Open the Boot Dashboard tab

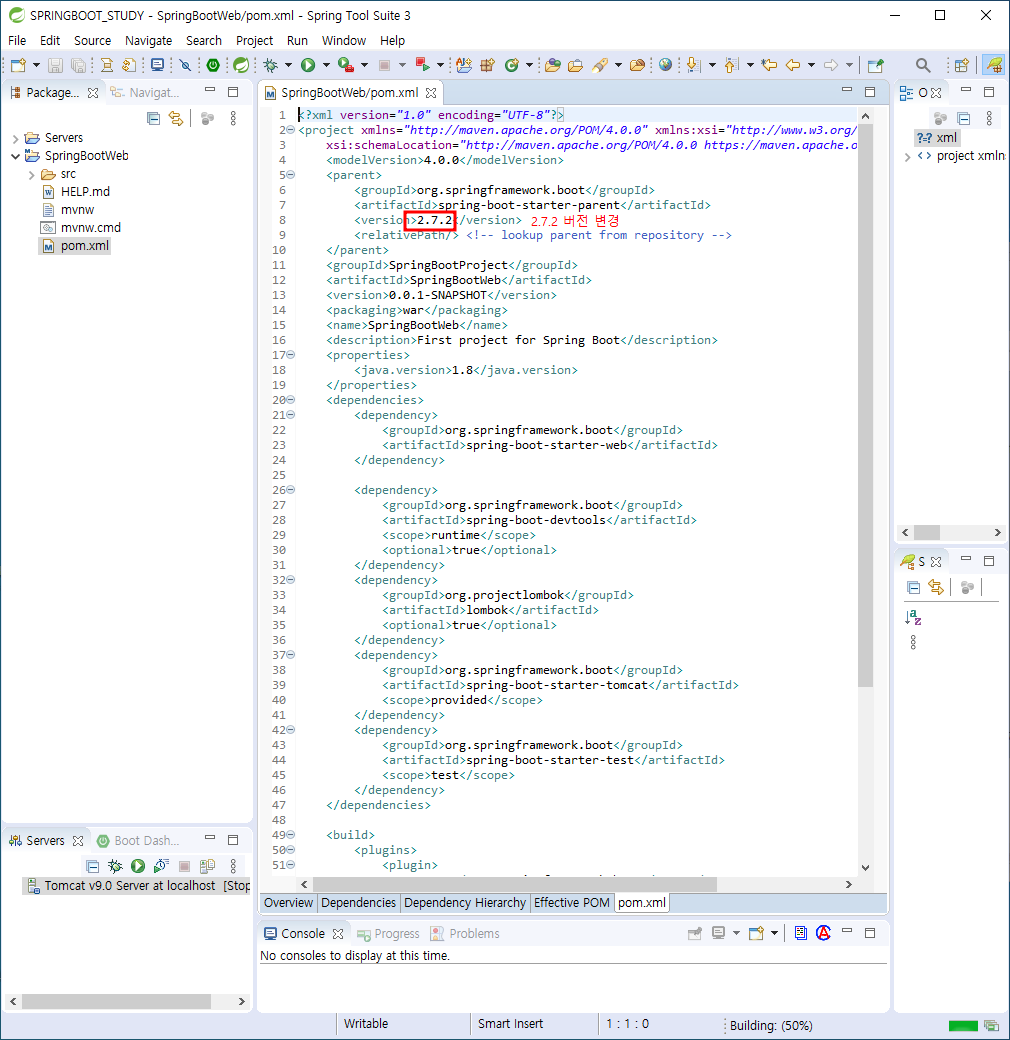(x=139, y=840)
